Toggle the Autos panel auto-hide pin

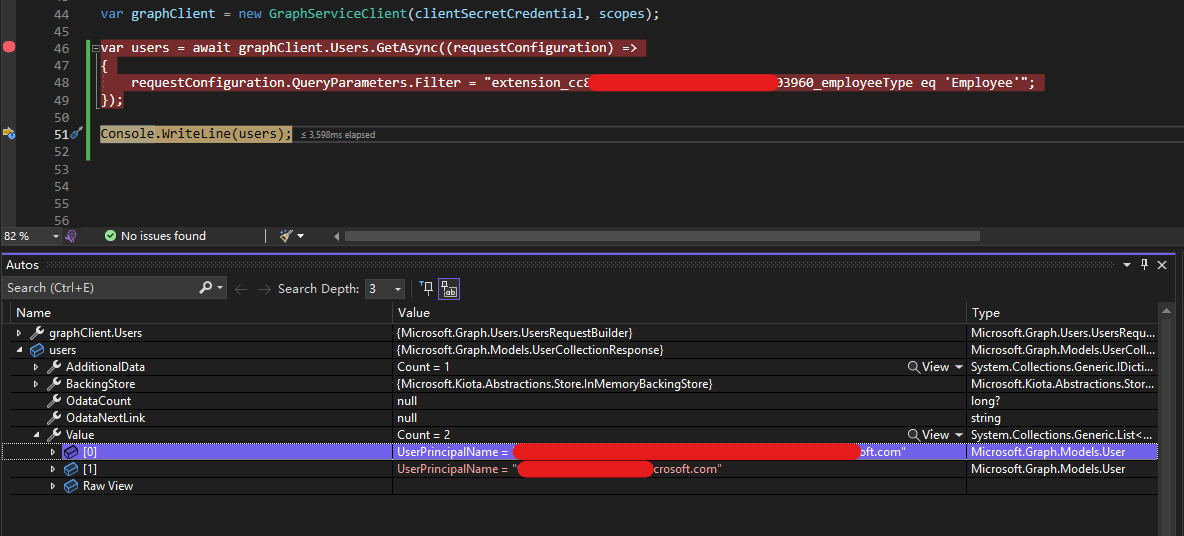coord(1145,265)
